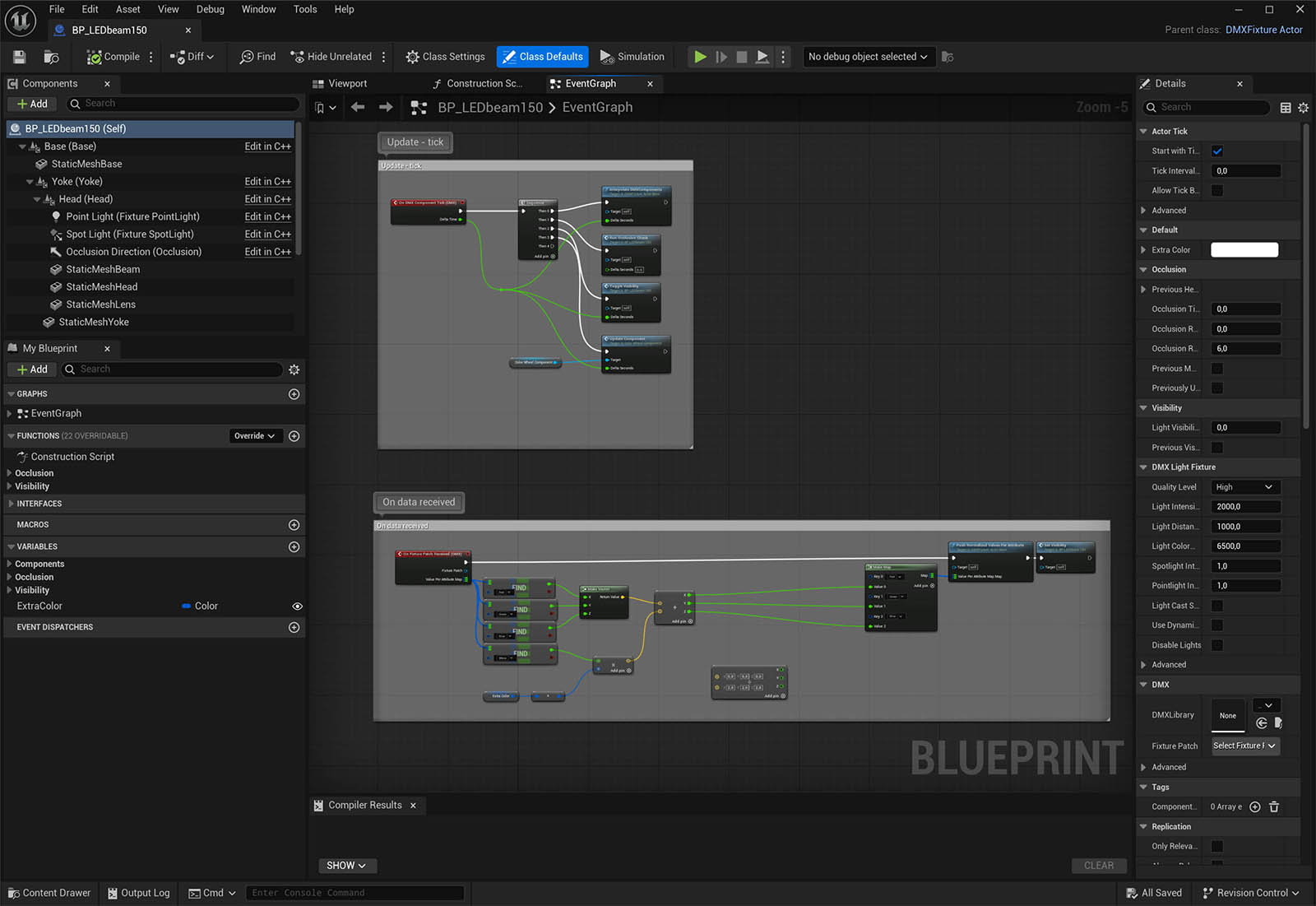Screen dimensions: 1316x906
Task: Add a new graph with plus icon
Action: click(x=294, y=394)
